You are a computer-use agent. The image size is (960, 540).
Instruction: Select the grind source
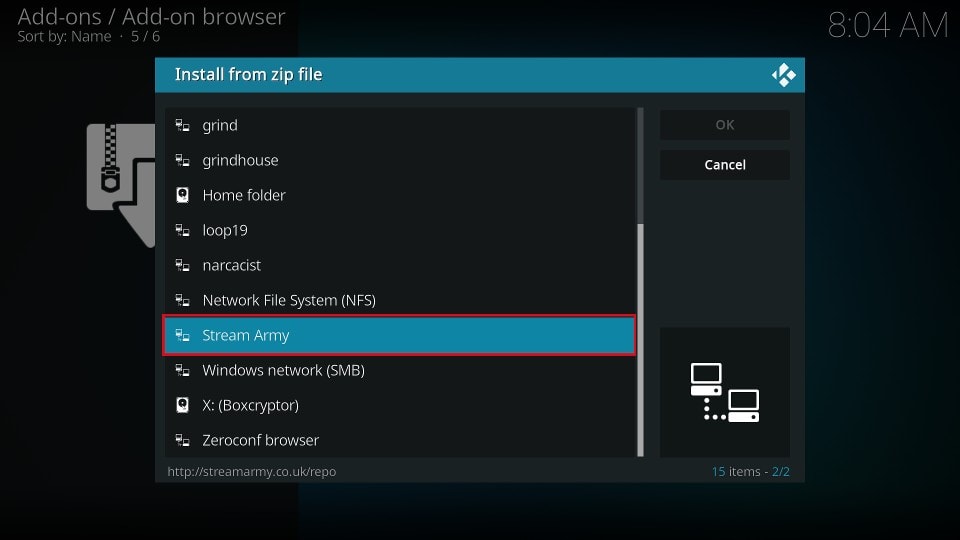400,126
